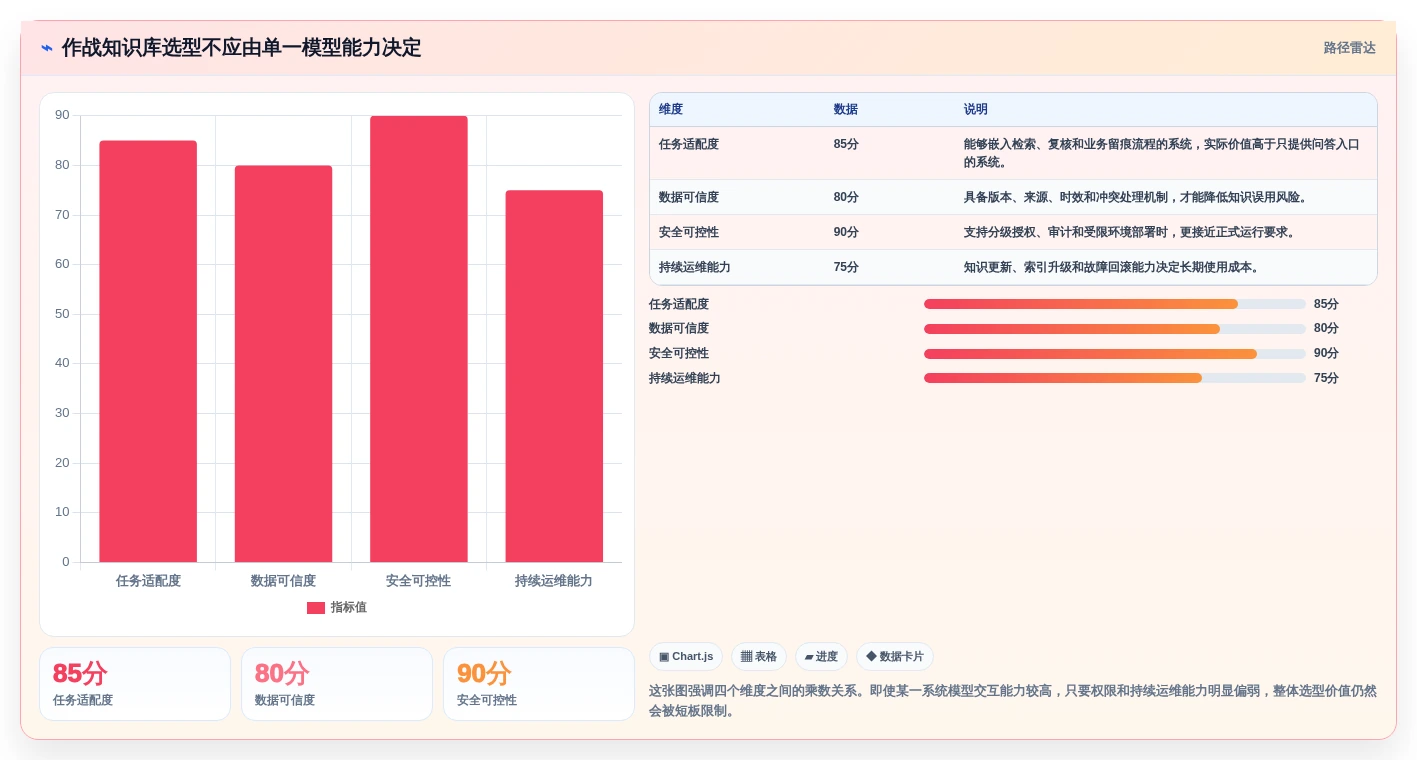
Task: Select the 进度 tag chip
Action: (x=821, y=657)
